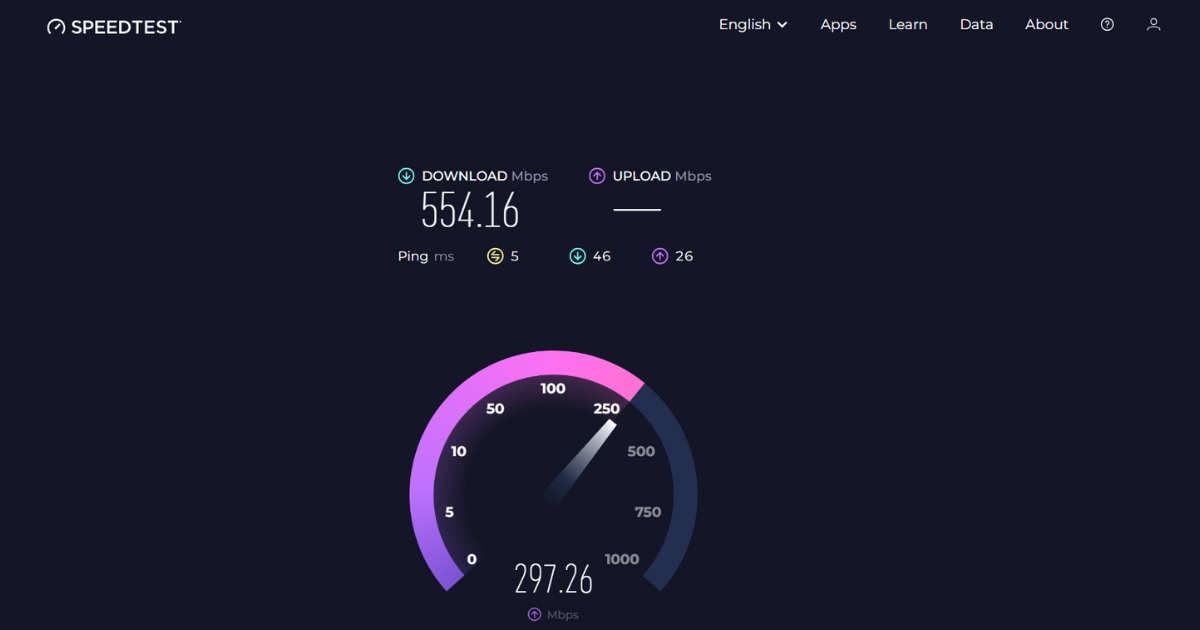
Task: Click the download latency icon beside 46
Action: 579,256
